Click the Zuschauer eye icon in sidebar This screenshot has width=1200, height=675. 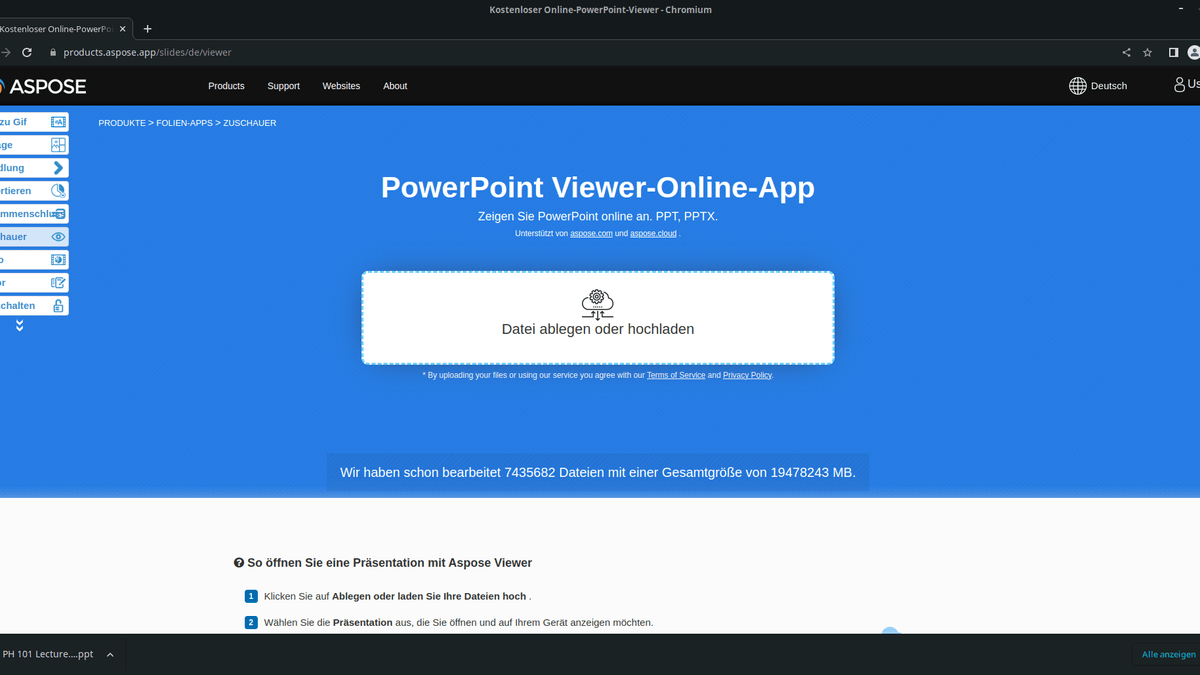(x=58, y=236)
